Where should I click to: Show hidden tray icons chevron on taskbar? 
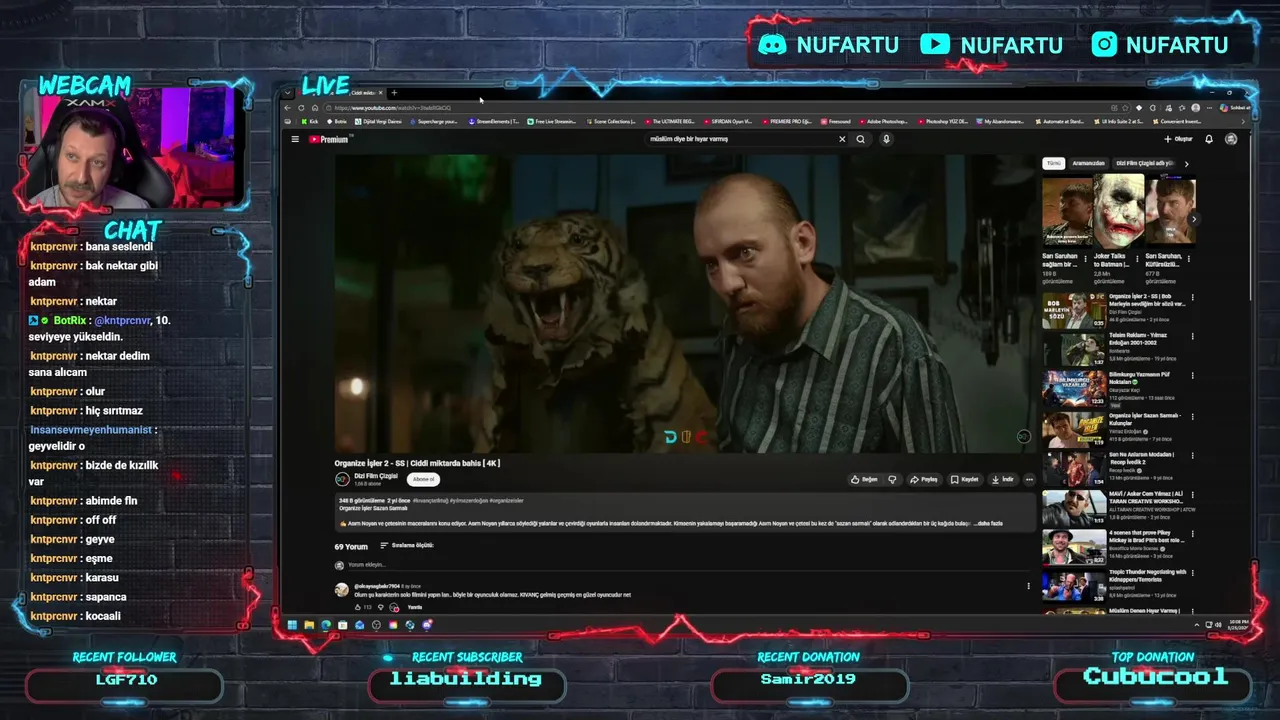click(1196, 625)
